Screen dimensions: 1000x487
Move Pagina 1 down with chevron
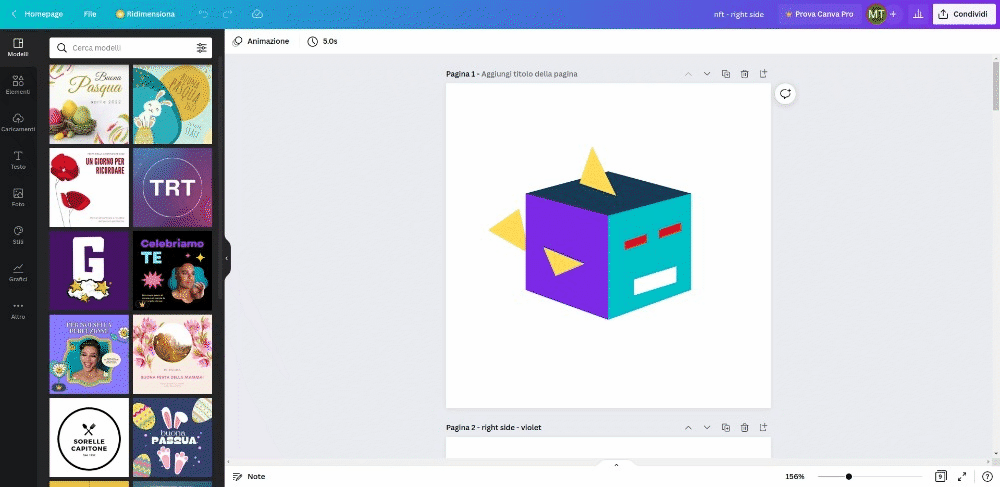tap(707, 74)
